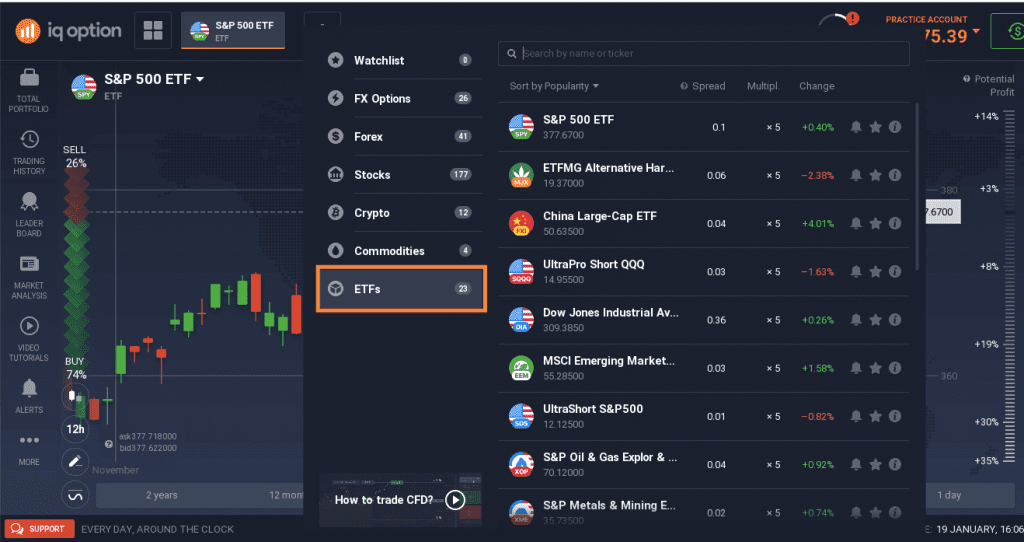Viewport: 1024px width, 542px height.
Task: Select the S&P Metals & Mining ETF name
Action: [x=609, y=505]
